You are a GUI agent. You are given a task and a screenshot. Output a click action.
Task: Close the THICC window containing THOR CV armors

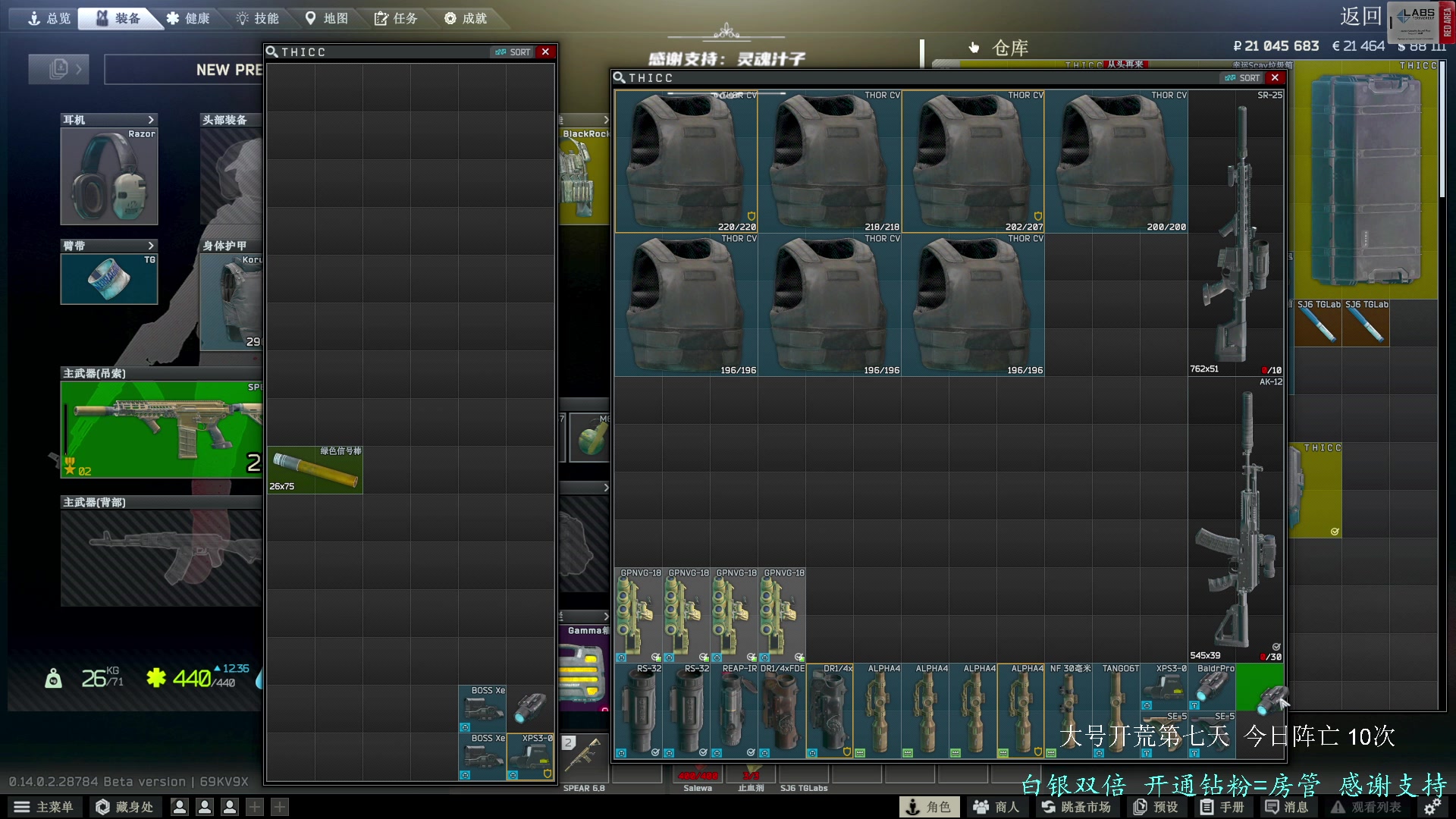[x=1275, y=77]
